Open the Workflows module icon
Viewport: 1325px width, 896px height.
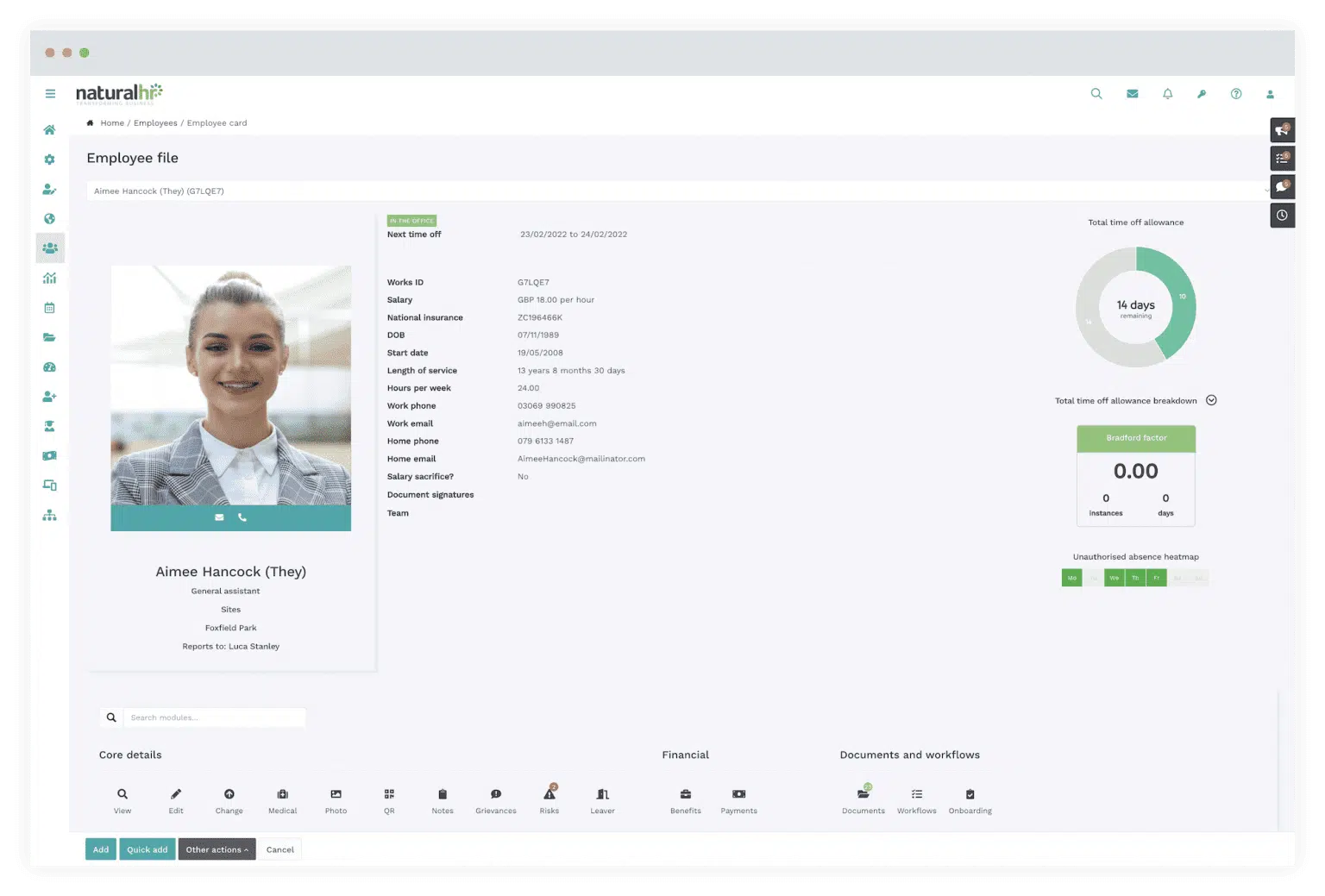916,795
